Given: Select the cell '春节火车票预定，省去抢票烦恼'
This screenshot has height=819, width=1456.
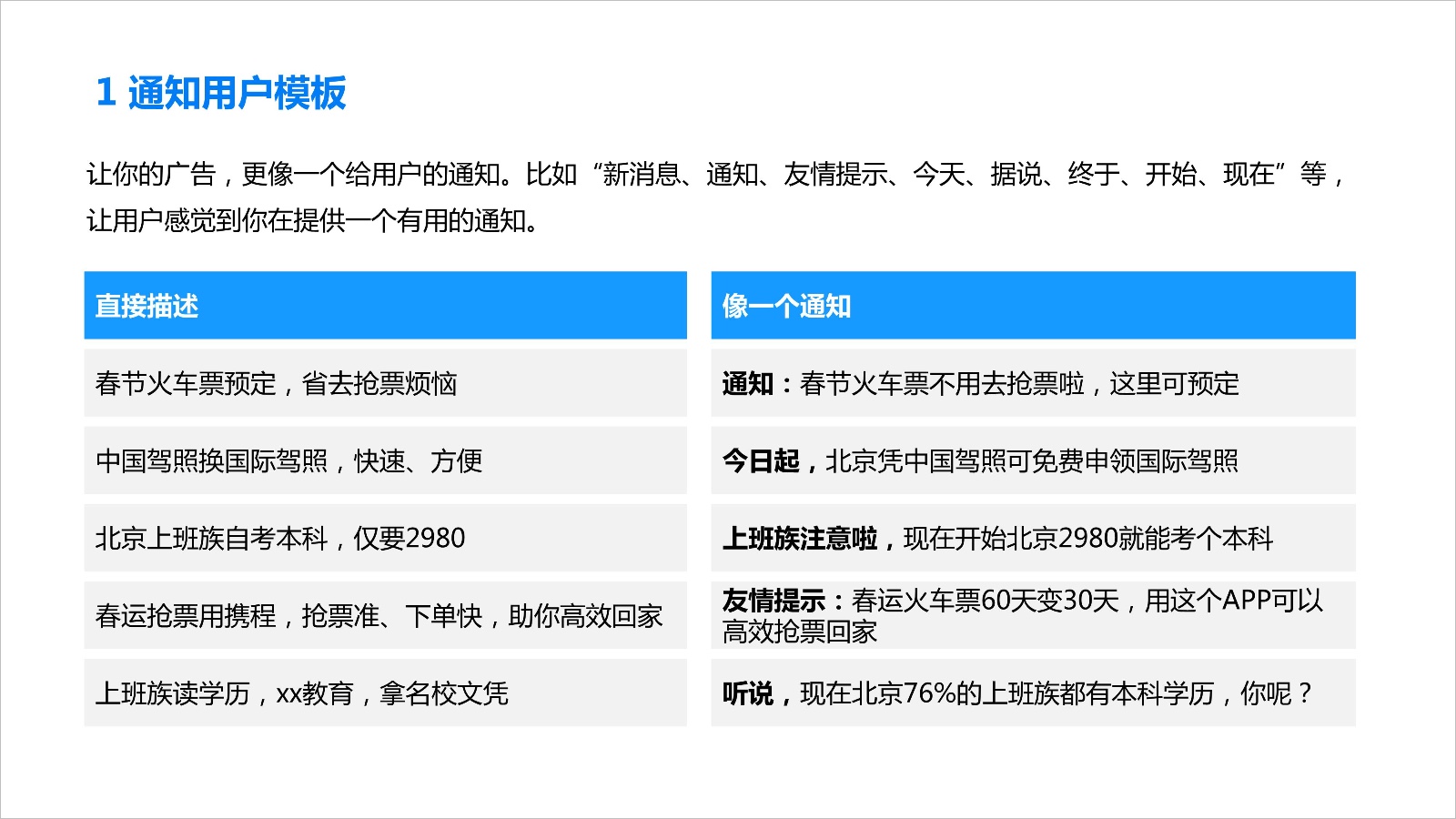Looking at the screenshot, I should pos(385,383).
